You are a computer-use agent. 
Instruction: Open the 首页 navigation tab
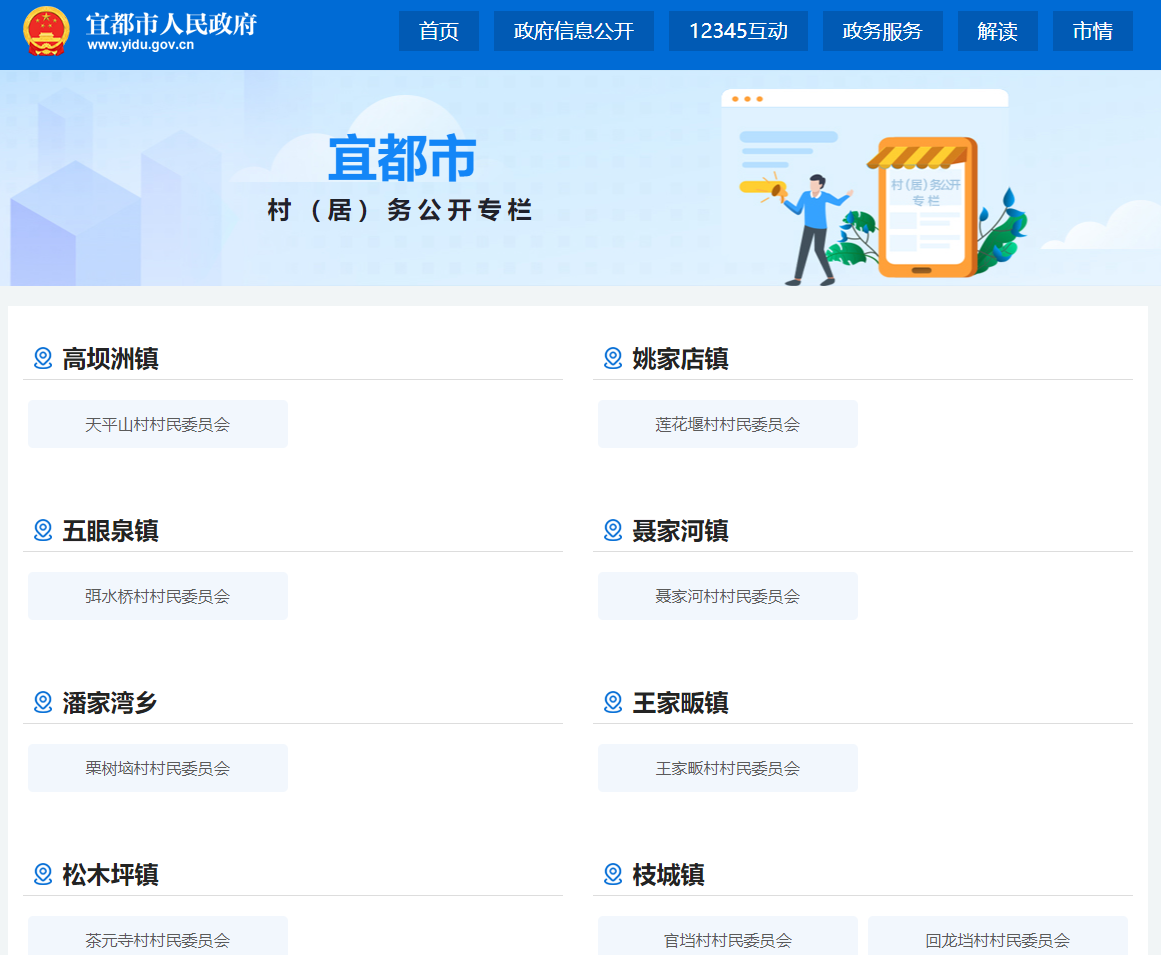[438, 31]
